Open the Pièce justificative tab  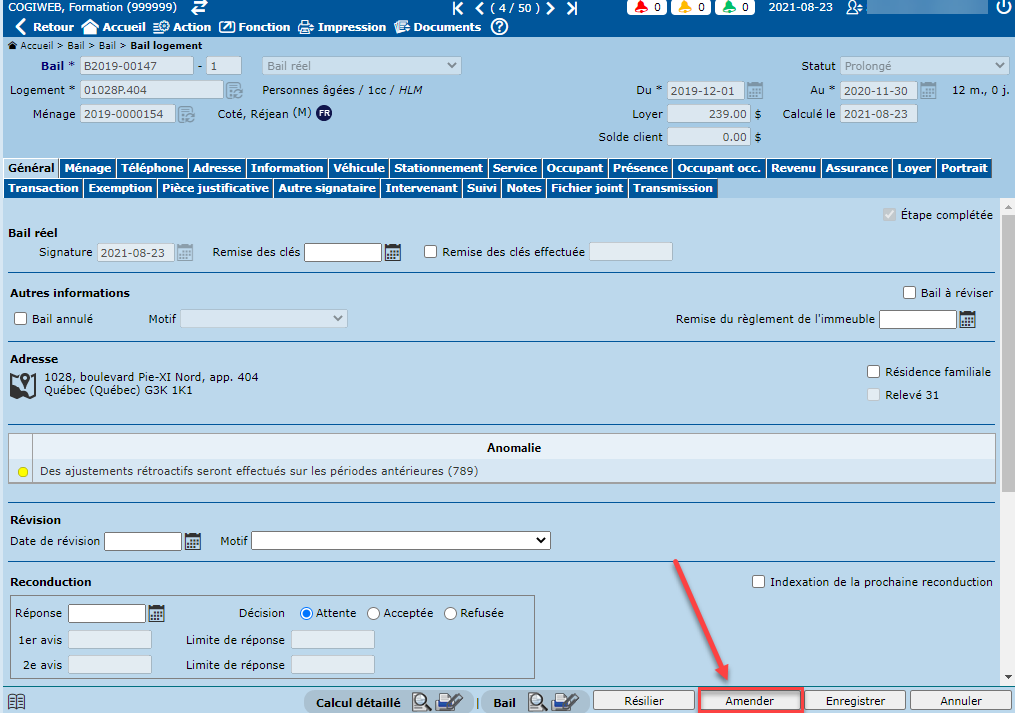pos(215,188)
